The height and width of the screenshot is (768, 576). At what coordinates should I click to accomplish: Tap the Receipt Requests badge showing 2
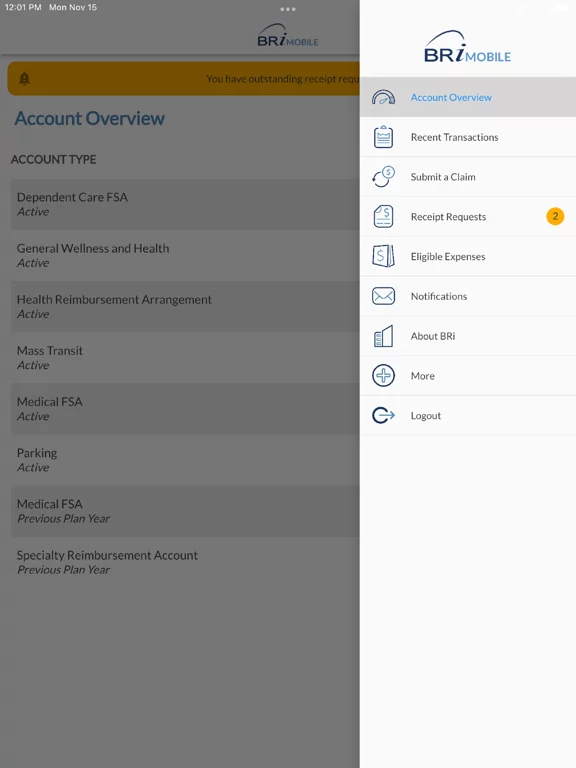tap(555, 216)
